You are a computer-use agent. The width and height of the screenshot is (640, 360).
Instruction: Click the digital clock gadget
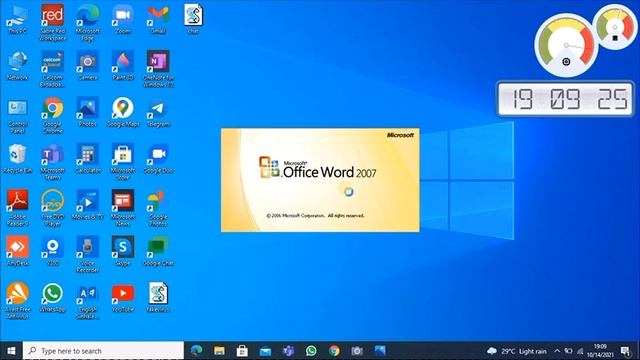tap(565, 99)
